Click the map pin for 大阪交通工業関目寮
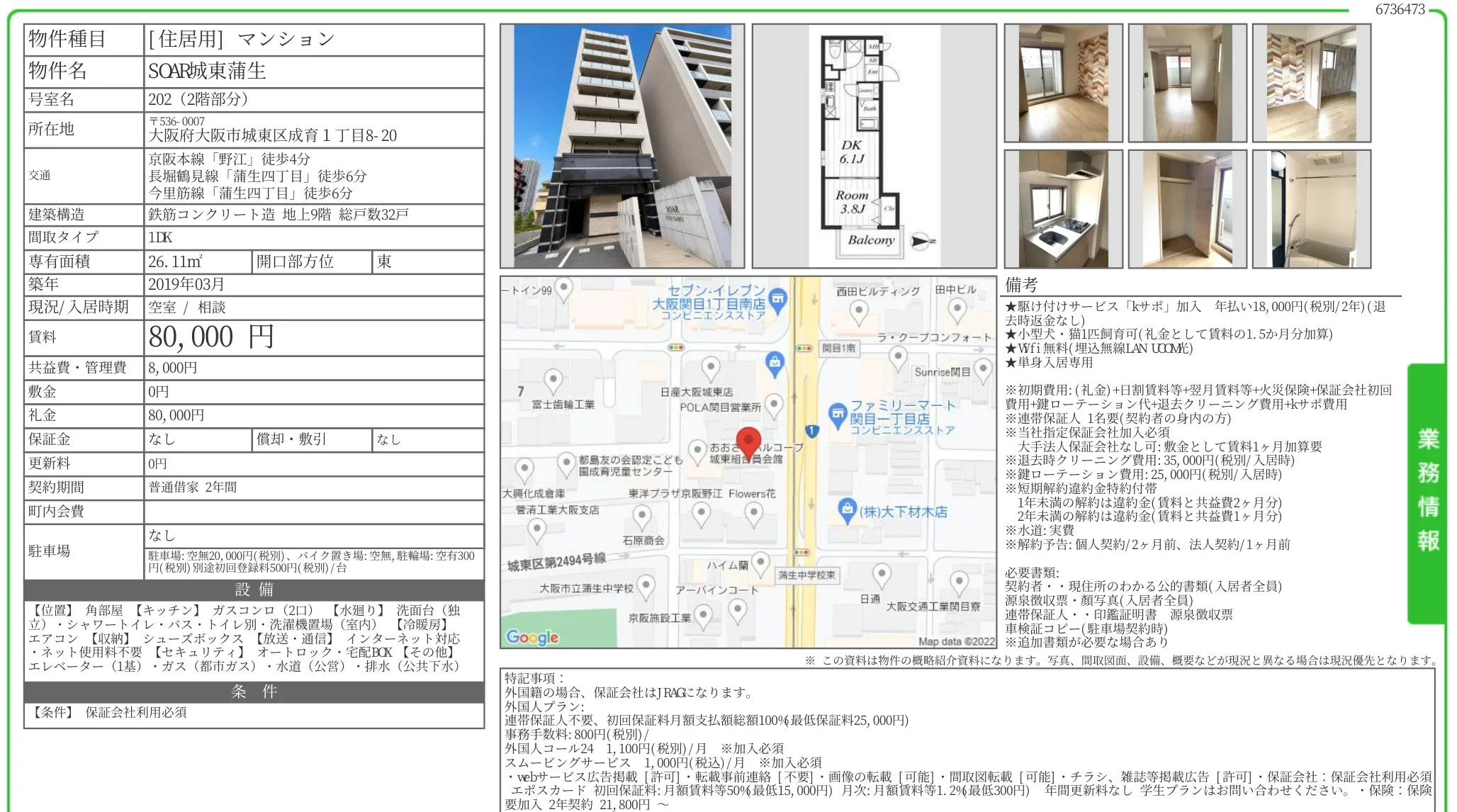The height and width of the screenshot is (812, 1457). click(x=959, y=583)
